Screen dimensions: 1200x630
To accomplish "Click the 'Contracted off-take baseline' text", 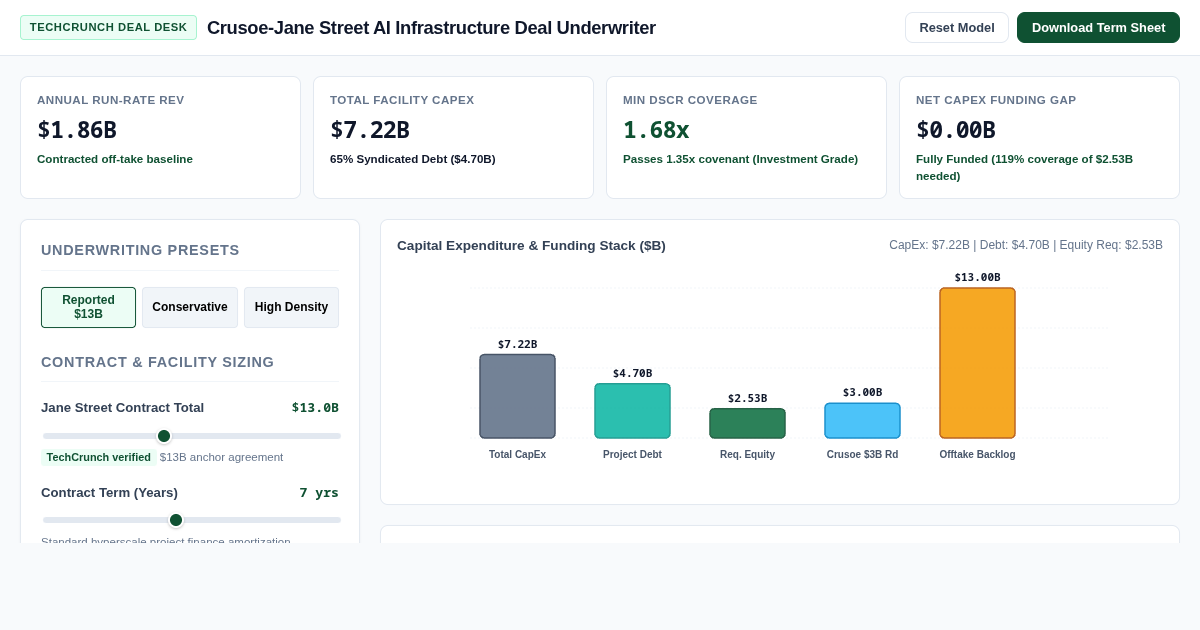I will click(115, 159).
